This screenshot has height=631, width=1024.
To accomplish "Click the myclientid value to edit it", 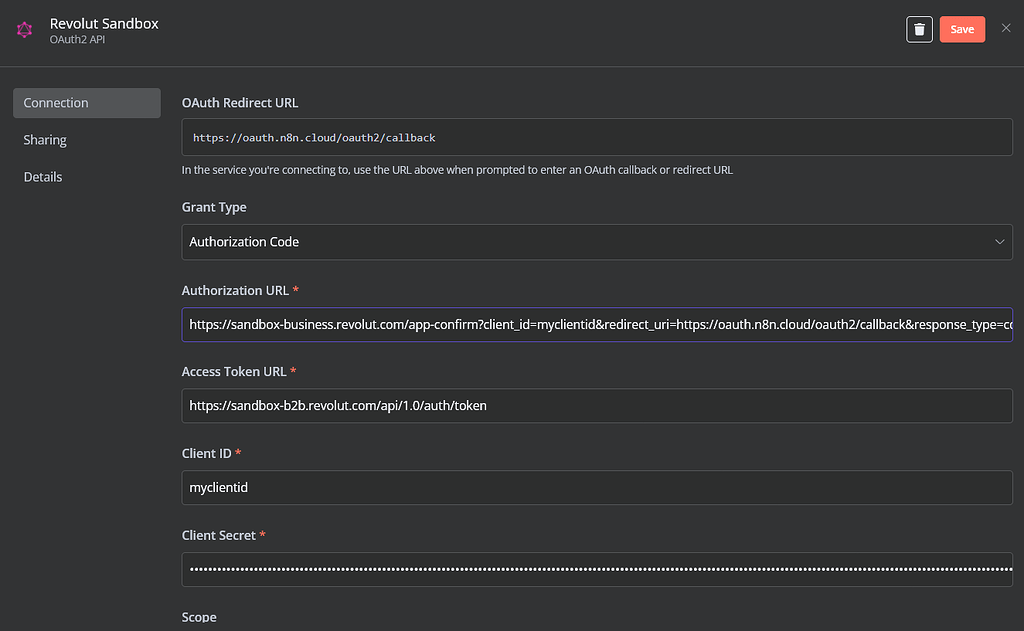I will point(218,487).
